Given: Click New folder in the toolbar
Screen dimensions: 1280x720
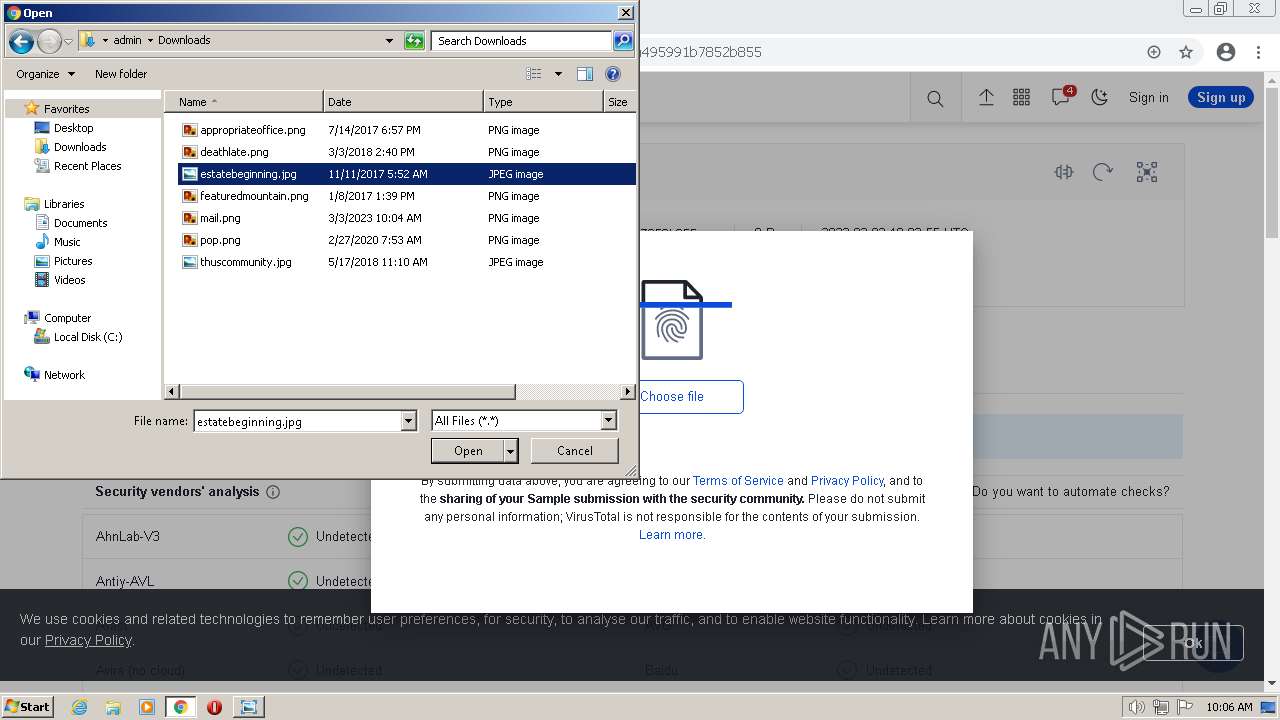Looking at the screenshot, I should [x=121, y=74].
